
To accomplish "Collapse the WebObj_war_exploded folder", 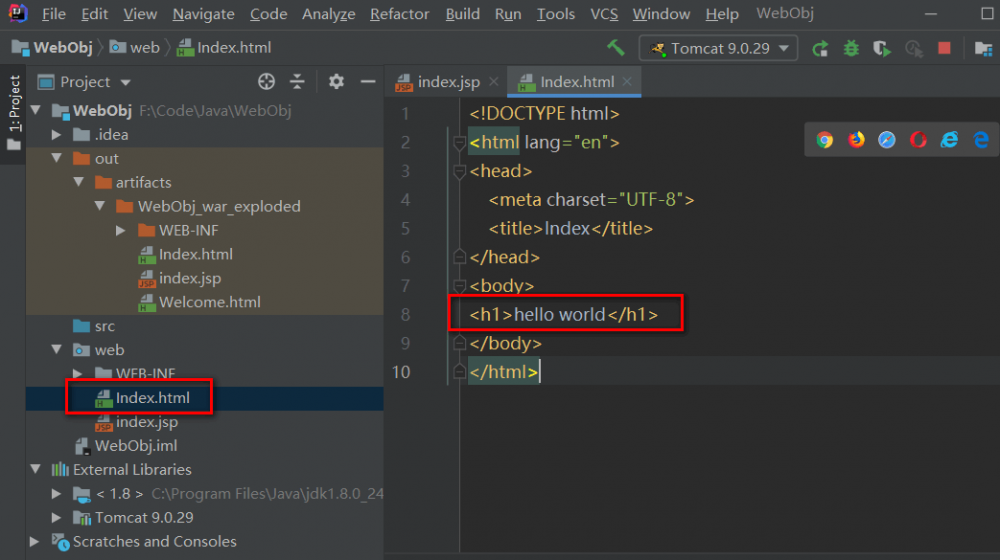I will [x=100, y=206].
